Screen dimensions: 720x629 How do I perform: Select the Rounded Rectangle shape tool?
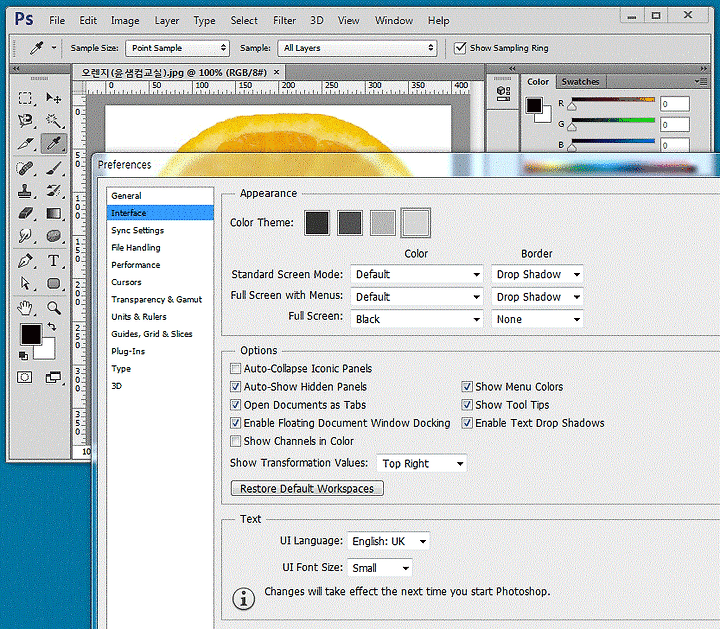[54, 283]
